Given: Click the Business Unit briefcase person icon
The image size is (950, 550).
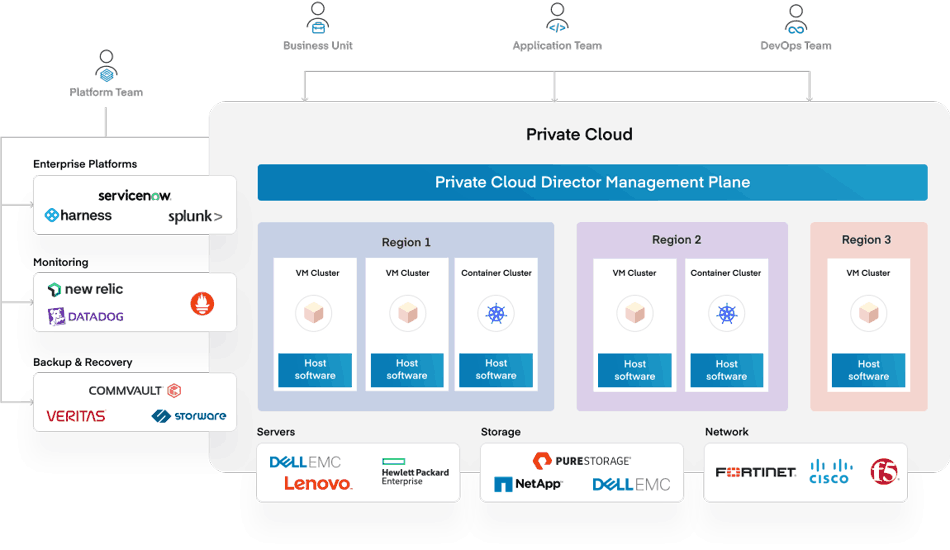Looking at the screenshot, I should point(317,18).
